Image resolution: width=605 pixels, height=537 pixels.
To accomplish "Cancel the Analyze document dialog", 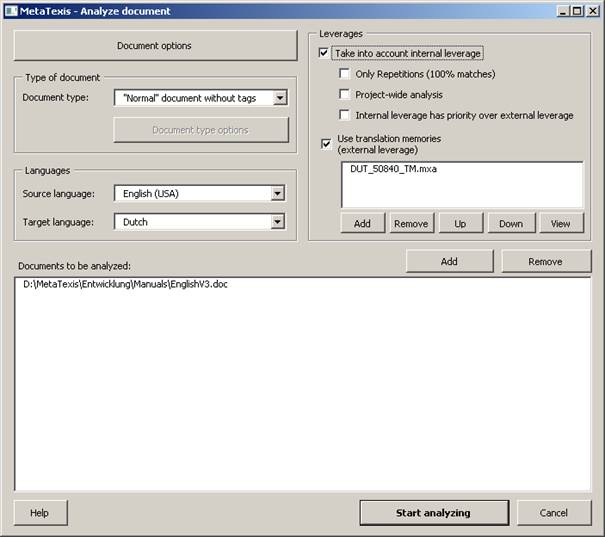I will (x=554, y=513).
